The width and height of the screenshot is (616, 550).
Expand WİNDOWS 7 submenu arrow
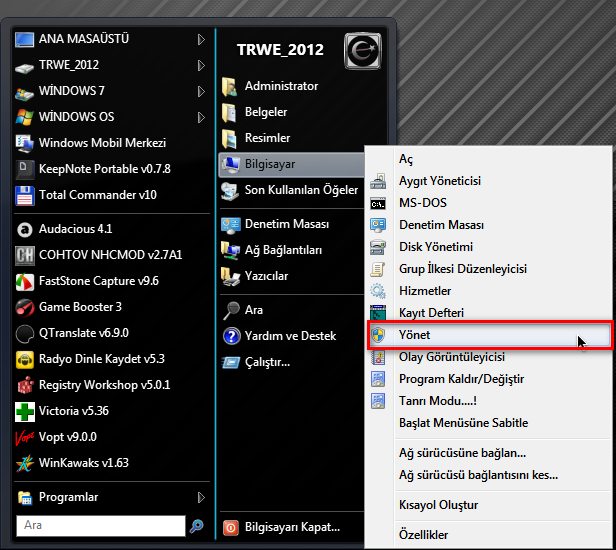tap(201, 91)
